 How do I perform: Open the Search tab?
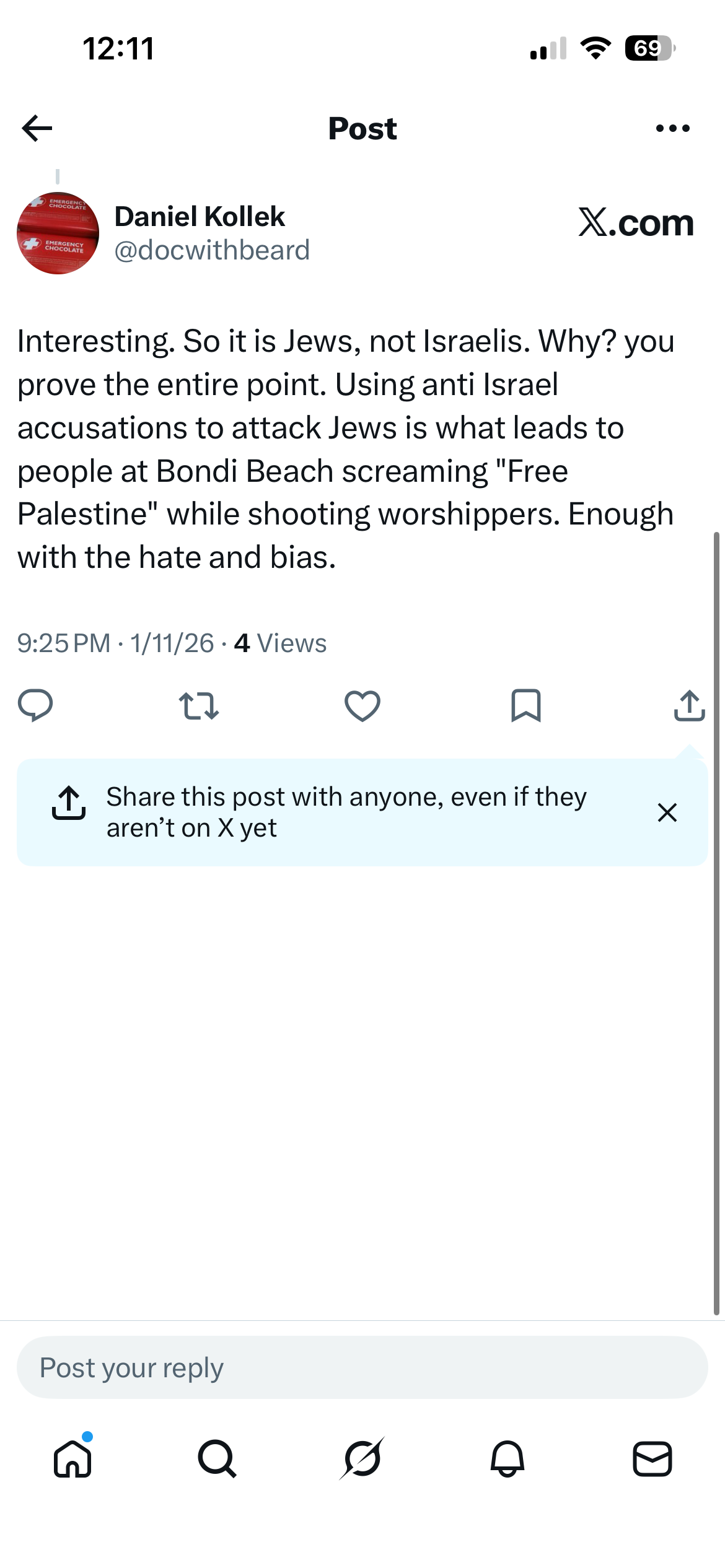pyautogui.click(x=217, y=1458)
